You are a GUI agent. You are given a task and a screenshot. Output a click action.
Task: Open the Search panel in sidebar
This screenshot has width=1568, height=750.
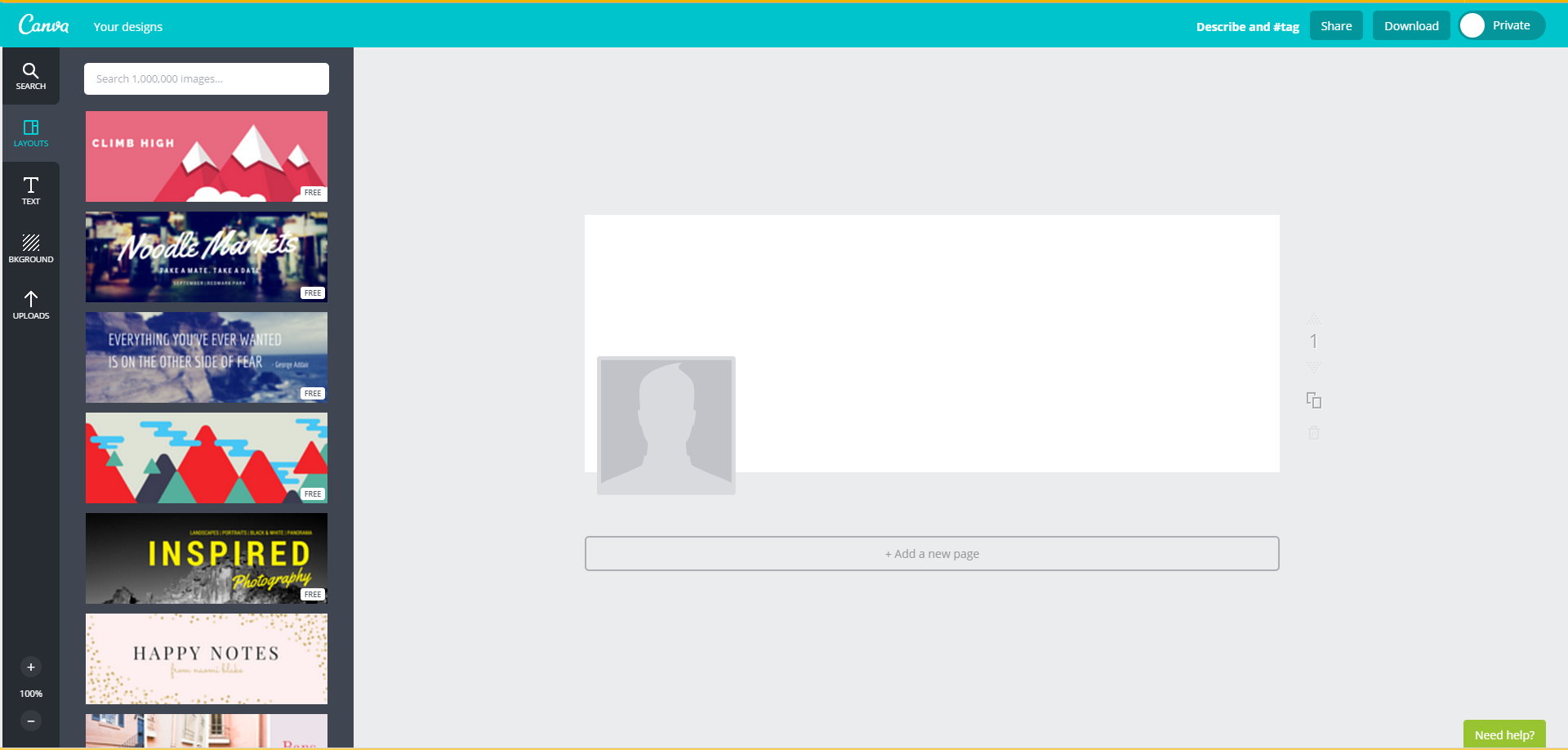pyautogui.click(x=31, y=76)
